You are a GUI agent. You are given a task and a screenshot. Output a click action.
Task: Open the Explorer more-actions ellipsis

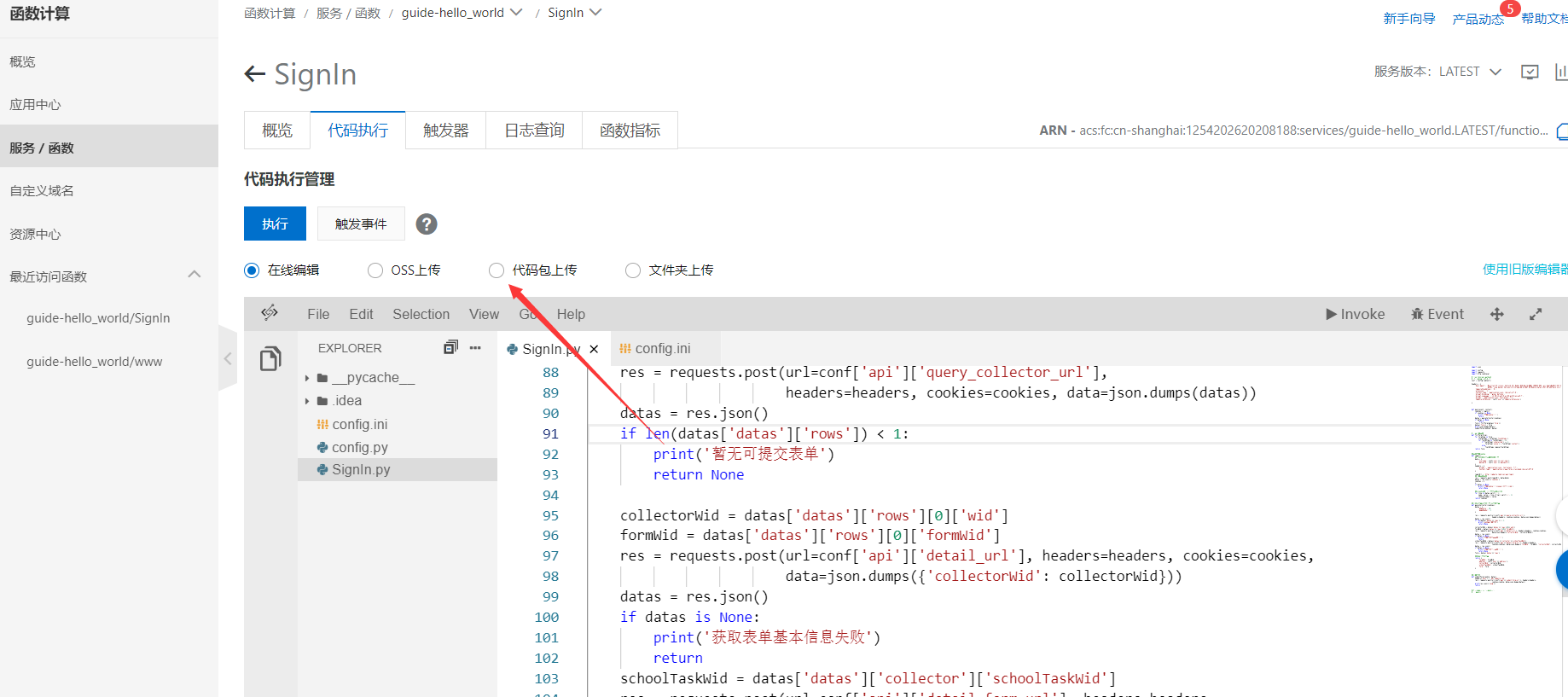[x=475, y=347]
